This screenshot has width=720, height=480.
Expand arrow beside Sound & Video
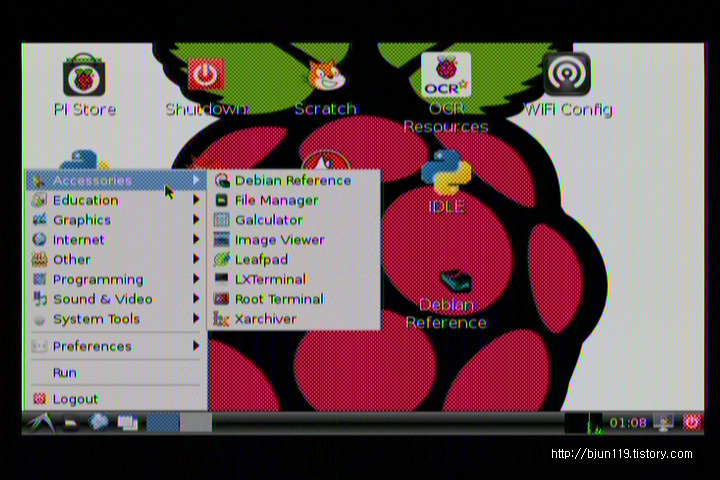point(196,299)
